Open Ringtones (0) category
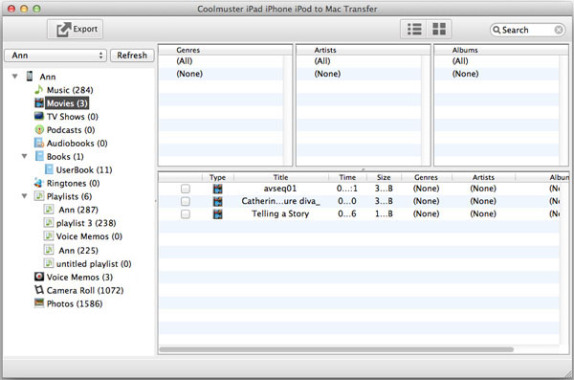The width and height of the screenshot is (574, 380). coord(73,183)
